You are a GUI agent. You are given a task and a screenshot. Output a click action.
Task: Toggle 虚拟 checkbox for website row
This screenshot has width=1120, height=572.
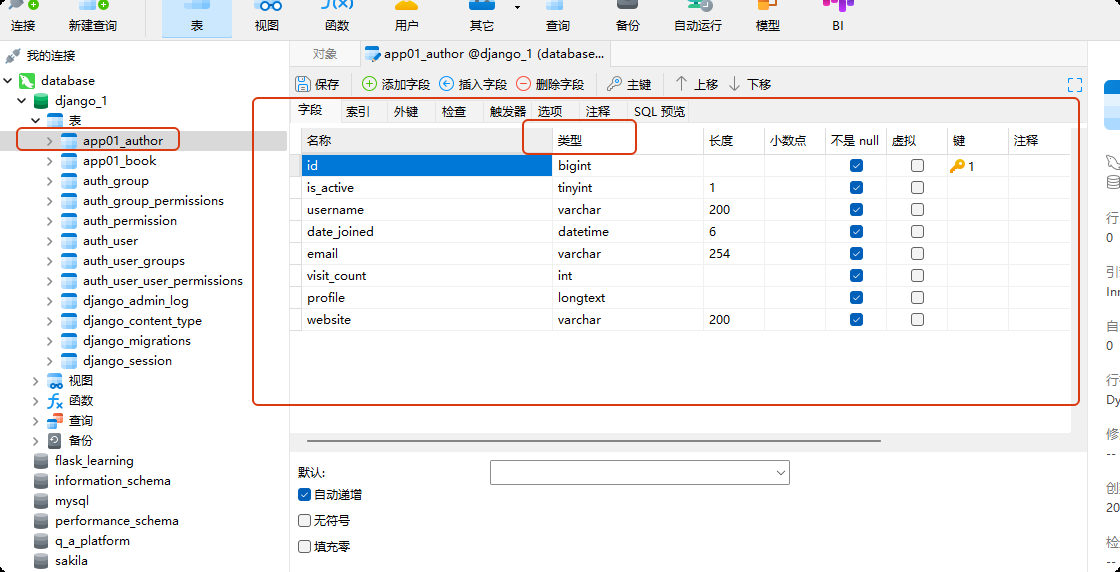point(917,319)
